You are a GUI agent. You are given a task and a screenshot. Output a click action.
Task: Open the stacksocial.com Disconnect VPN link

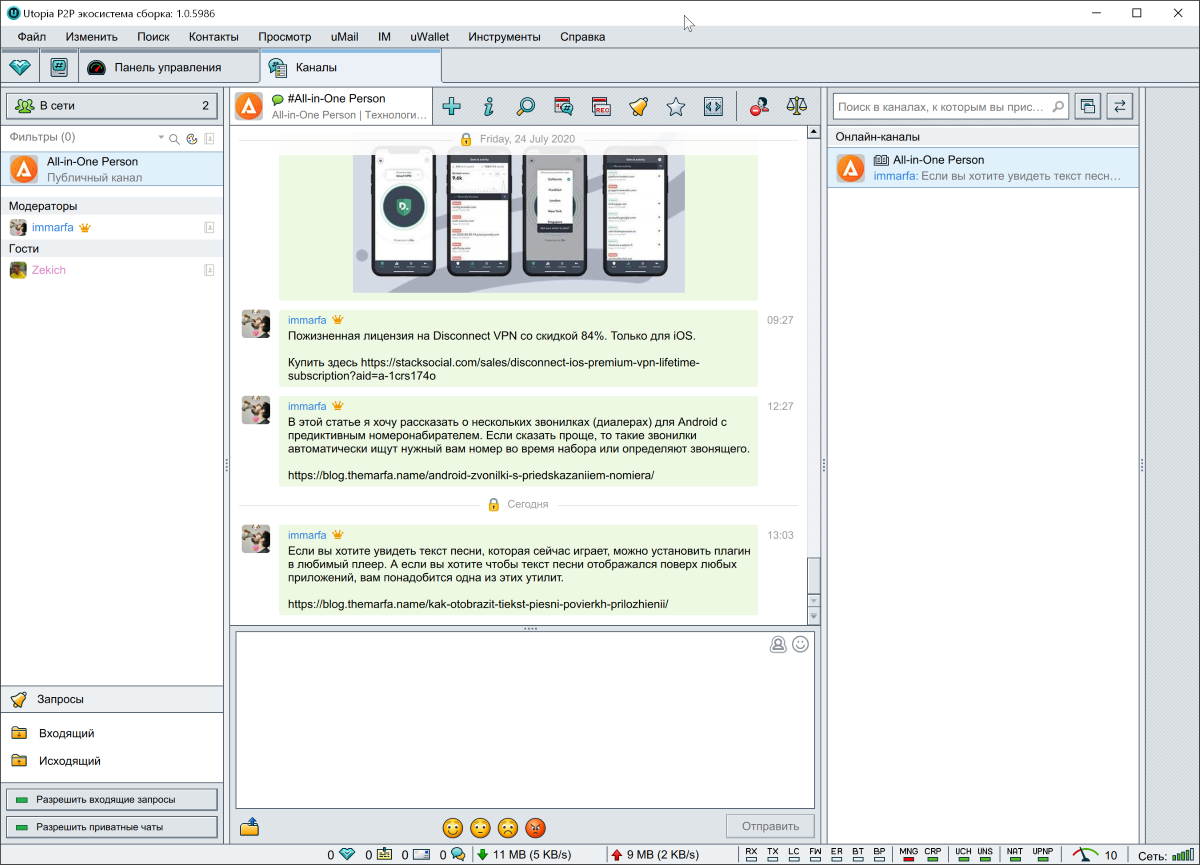(x=494, y=369)
